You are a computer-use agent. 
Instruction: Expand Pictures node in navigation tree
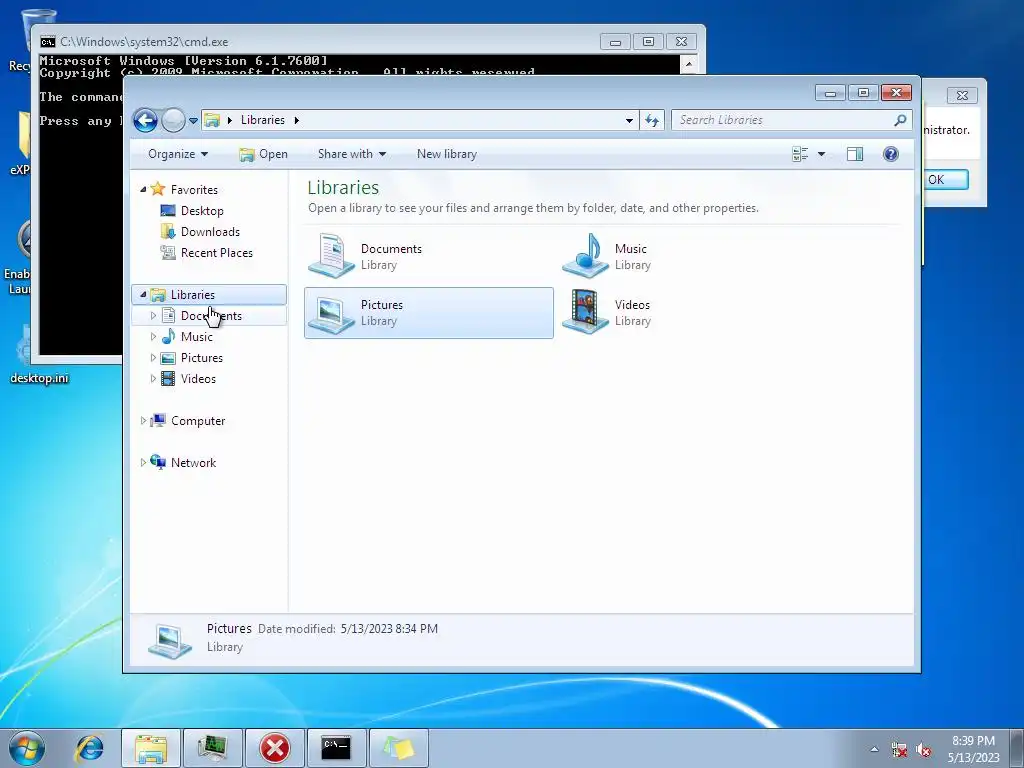[153, 358]
